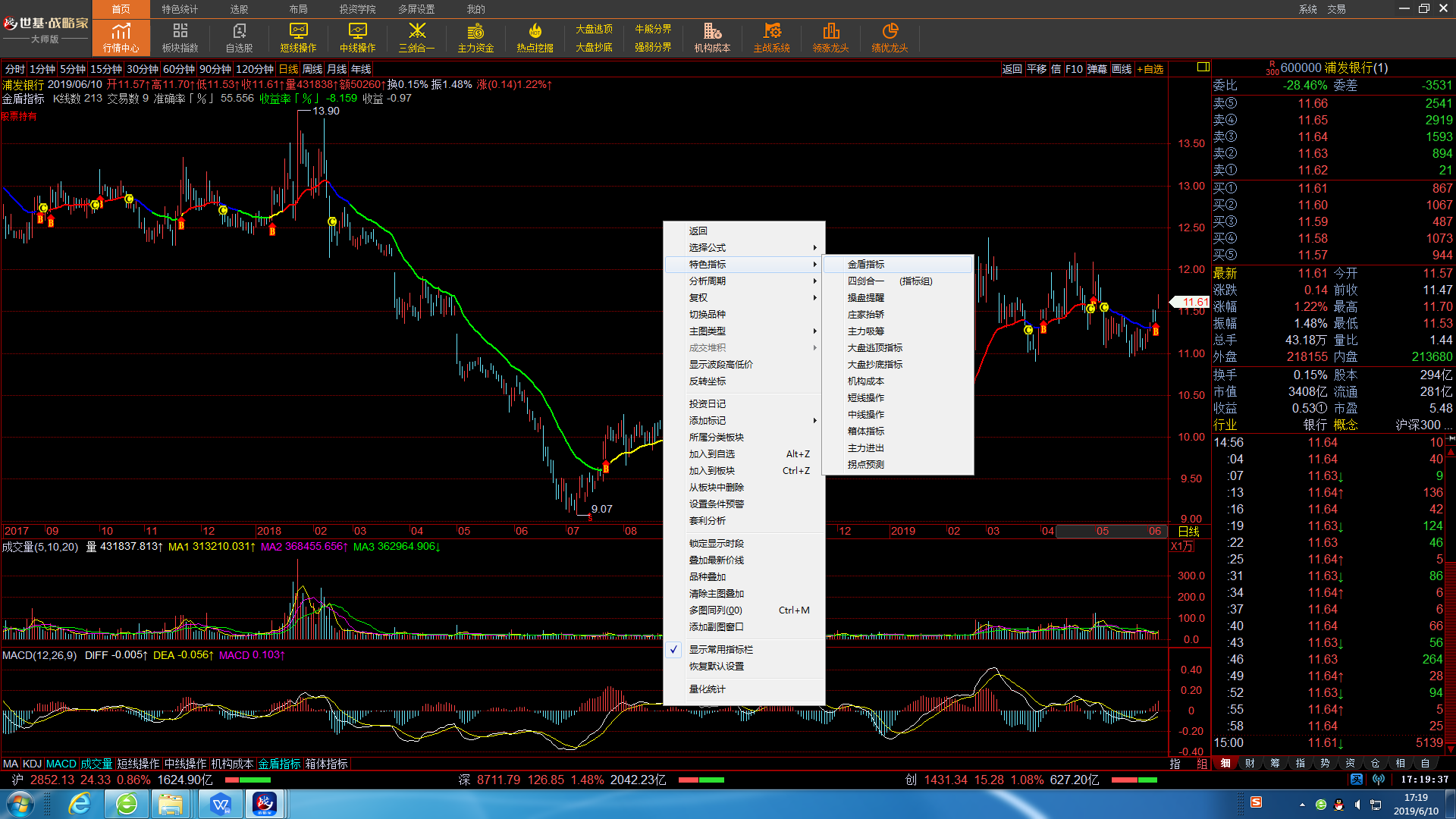Image resolution: width=1456 pixels, height=819 pixels.
Task: Open the green 360 browser taskbar icon
Action: tap(127, 804)
